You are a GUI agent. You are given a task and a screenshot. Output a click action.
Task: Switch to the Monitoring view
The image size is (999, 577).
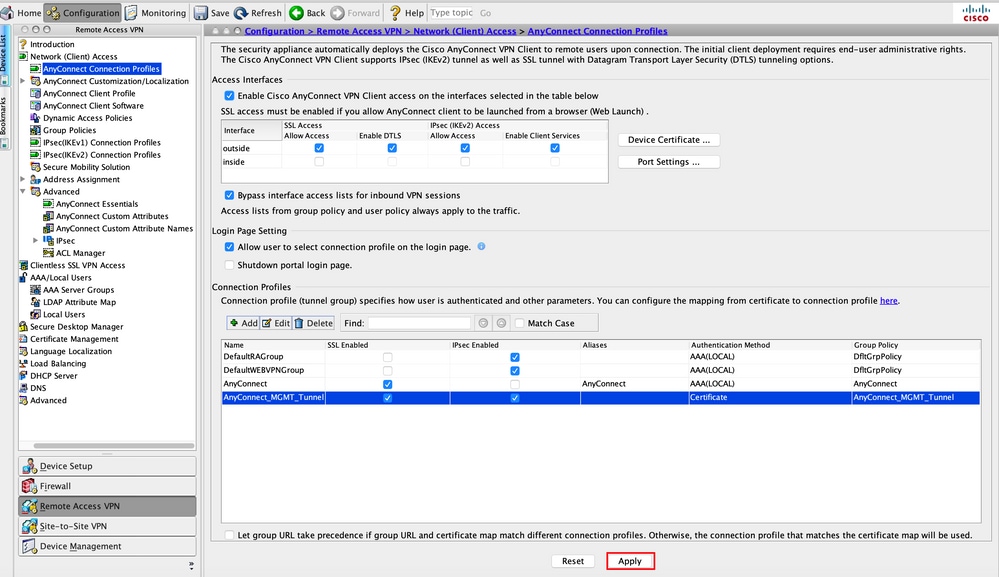(156, 13)
